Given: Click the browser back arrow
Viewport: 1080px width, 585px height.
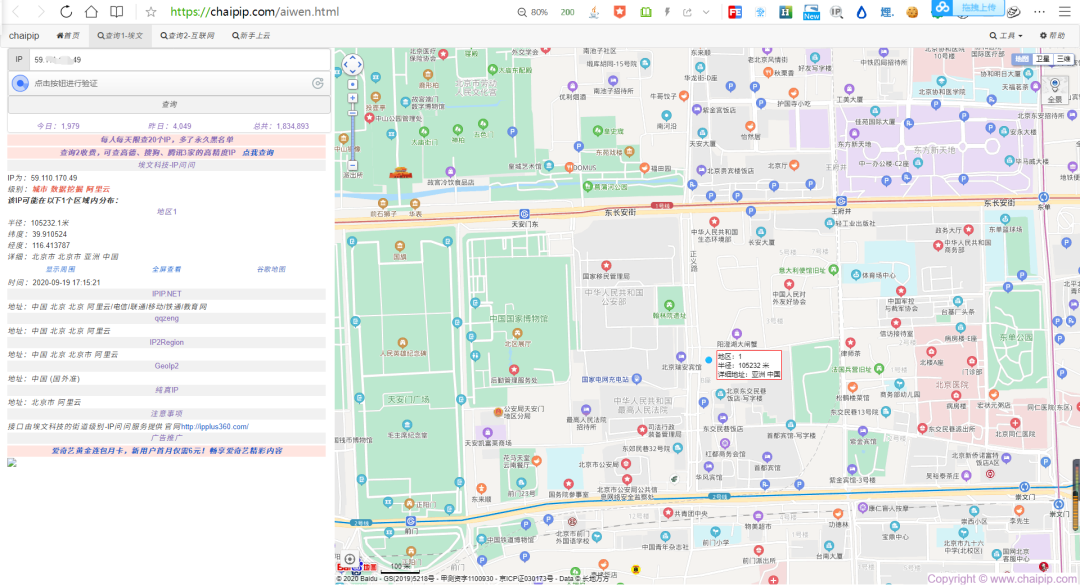Looking at the screenshot, I should tap(16, 12).
